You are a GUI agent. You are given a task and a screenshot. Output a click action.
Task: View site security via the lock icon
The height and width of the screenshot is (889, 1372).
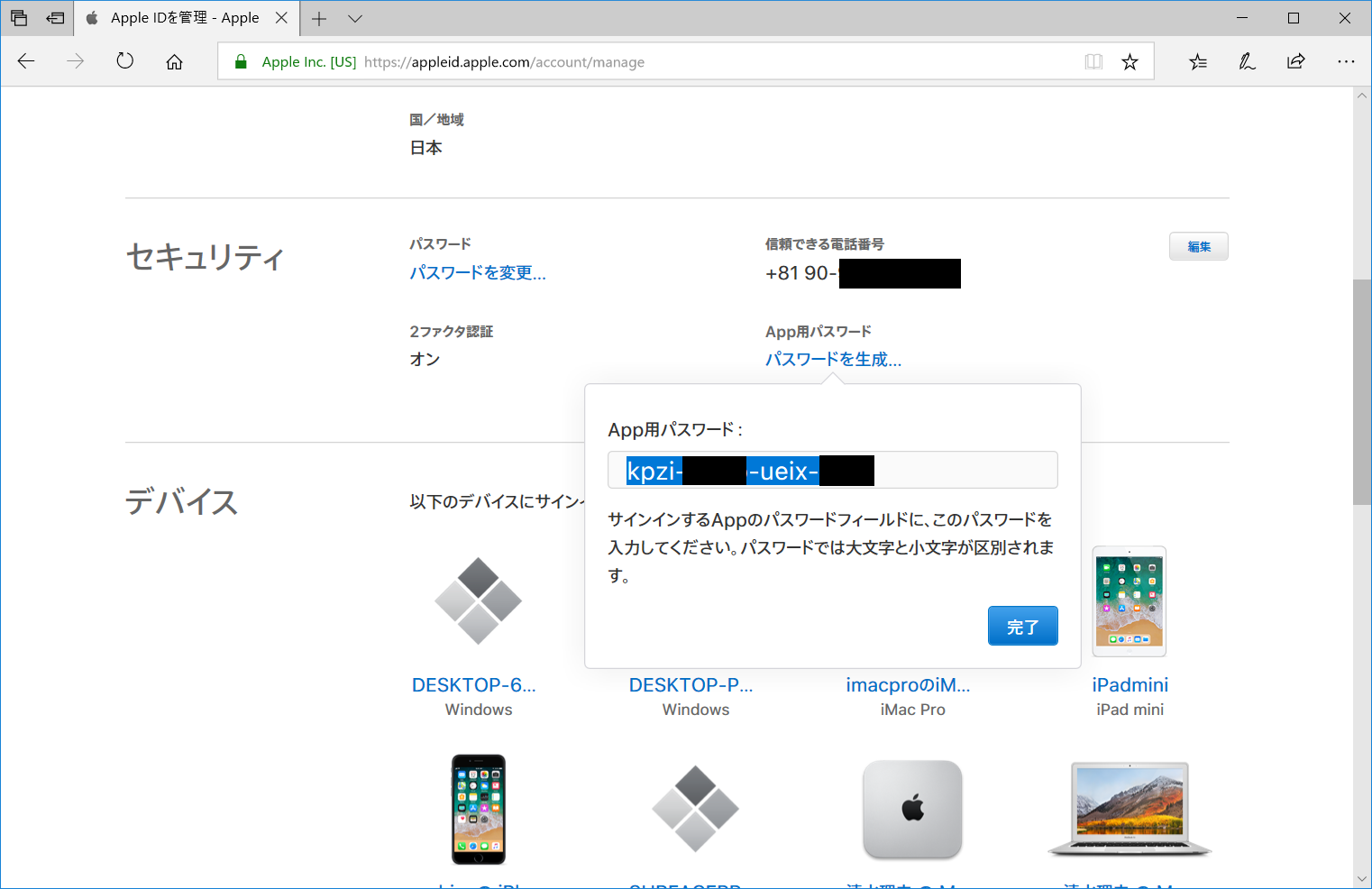240,61
